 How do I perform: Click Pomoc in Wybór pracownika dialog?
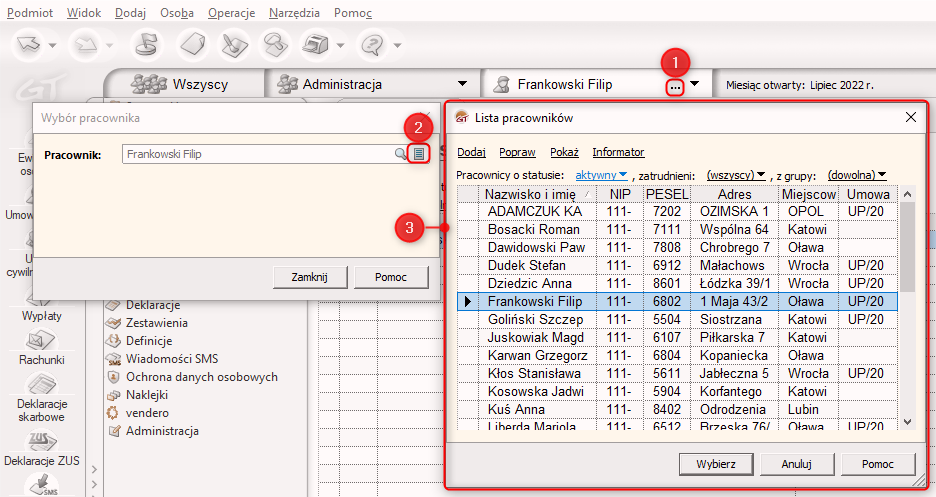[x=391, y=277]
